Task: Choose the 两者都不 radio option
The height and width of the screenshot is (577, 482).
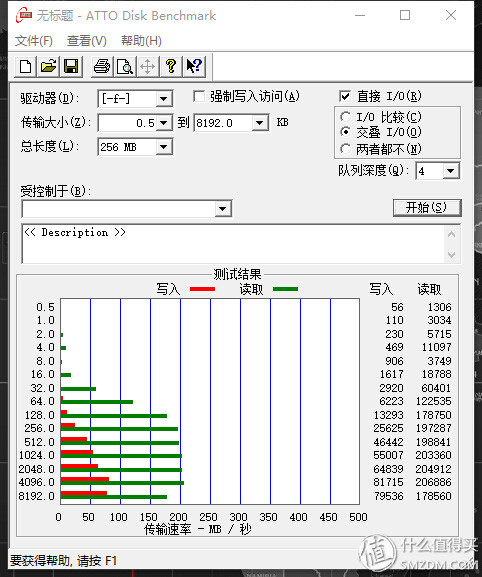Action: (345, 149)
